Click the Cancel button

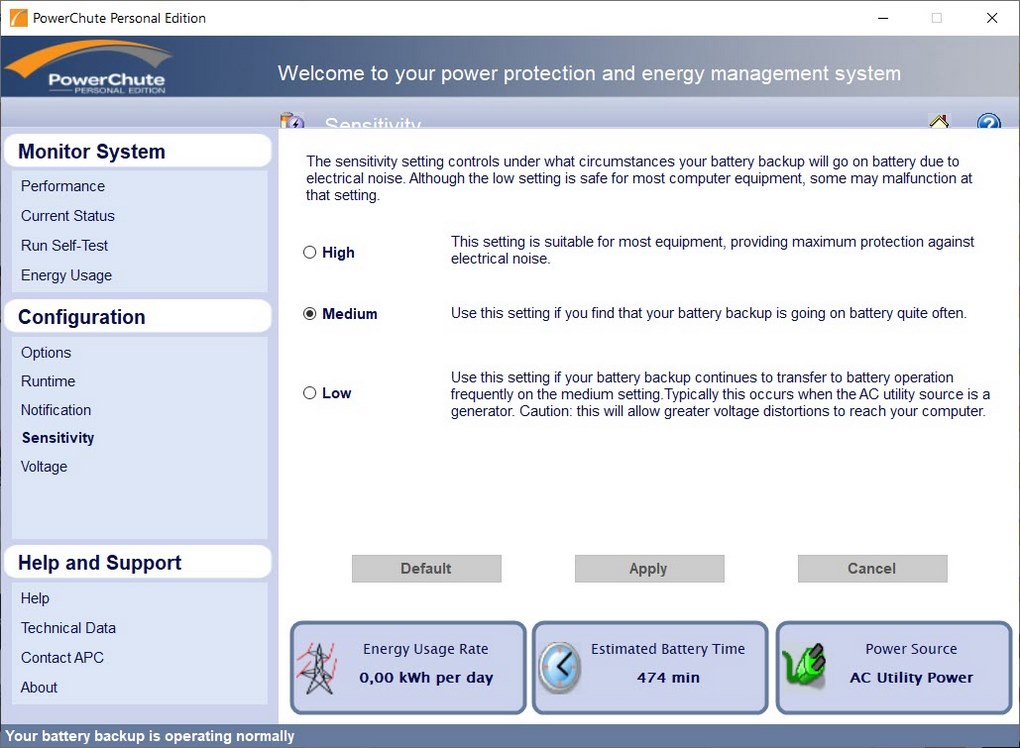click(x=872, y=568)
